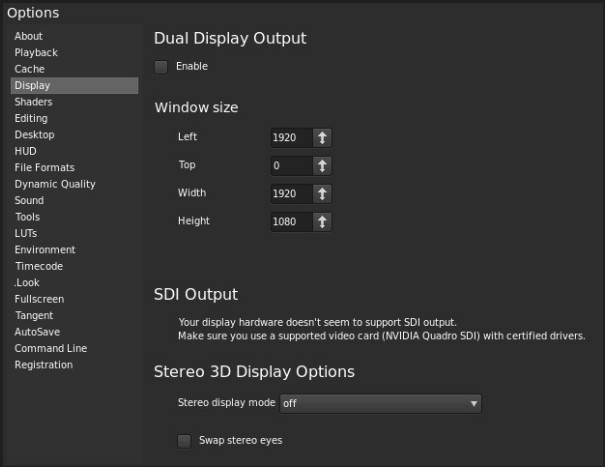Open the Timecode settings
This screenshot has width=605, height=467.
[x=39, y=266]
